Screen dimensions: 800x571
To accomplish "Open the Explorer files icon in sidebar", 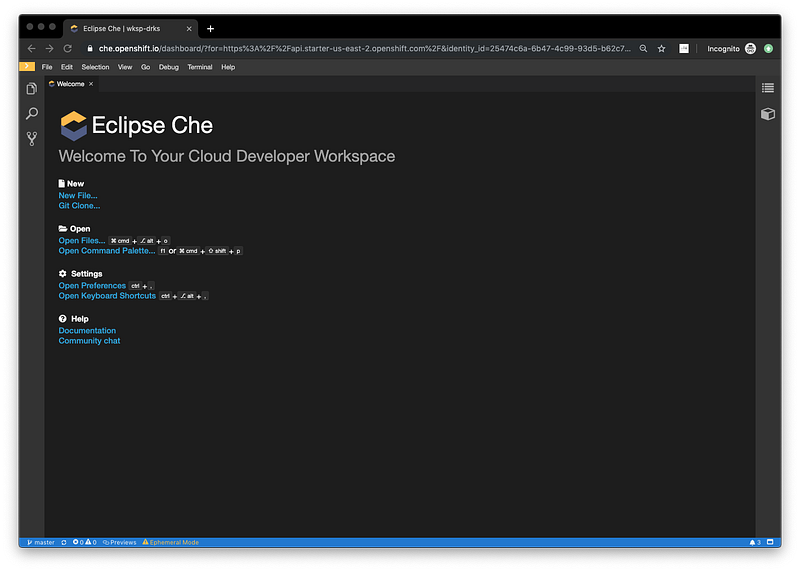I will pos(32,89).
